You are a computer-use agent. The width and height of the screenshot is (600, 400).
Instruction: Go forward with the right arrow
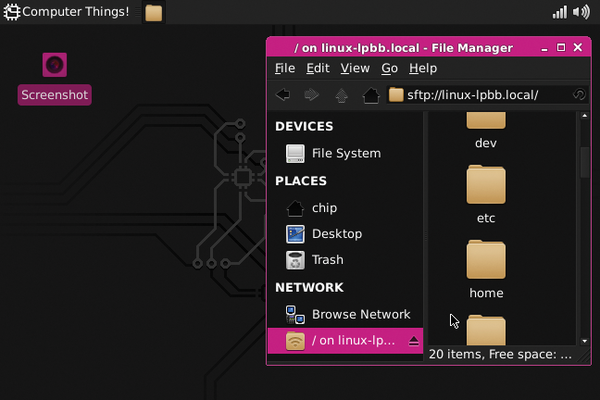tap(311, 95)
